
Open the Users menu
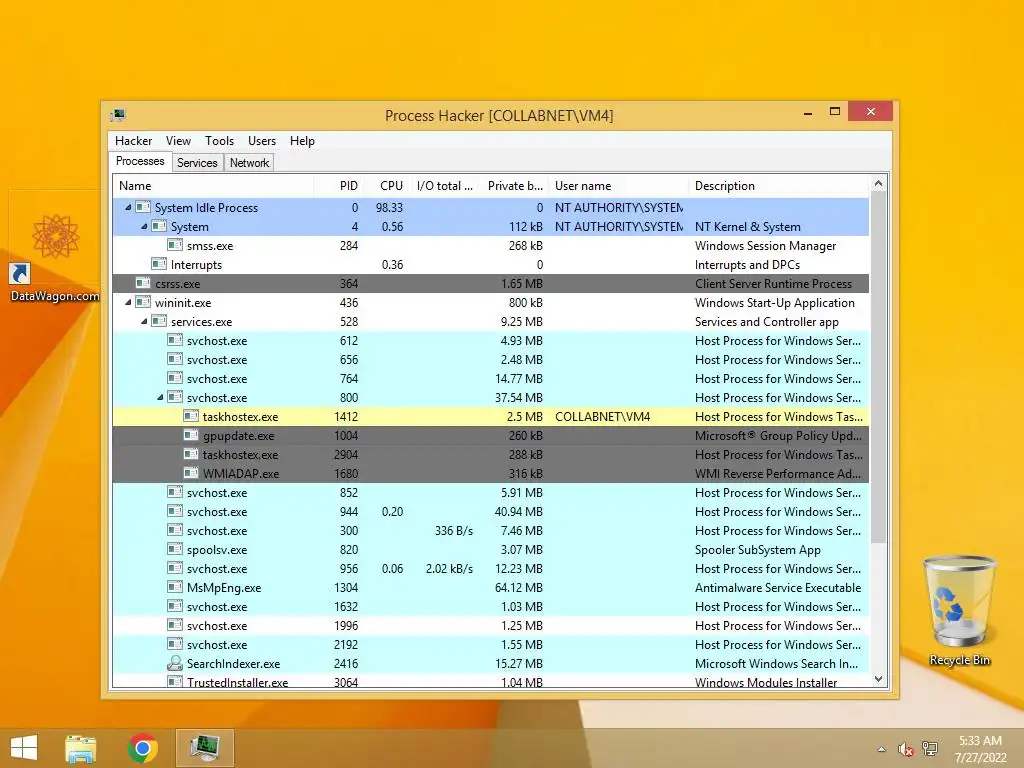coord(262,140)
